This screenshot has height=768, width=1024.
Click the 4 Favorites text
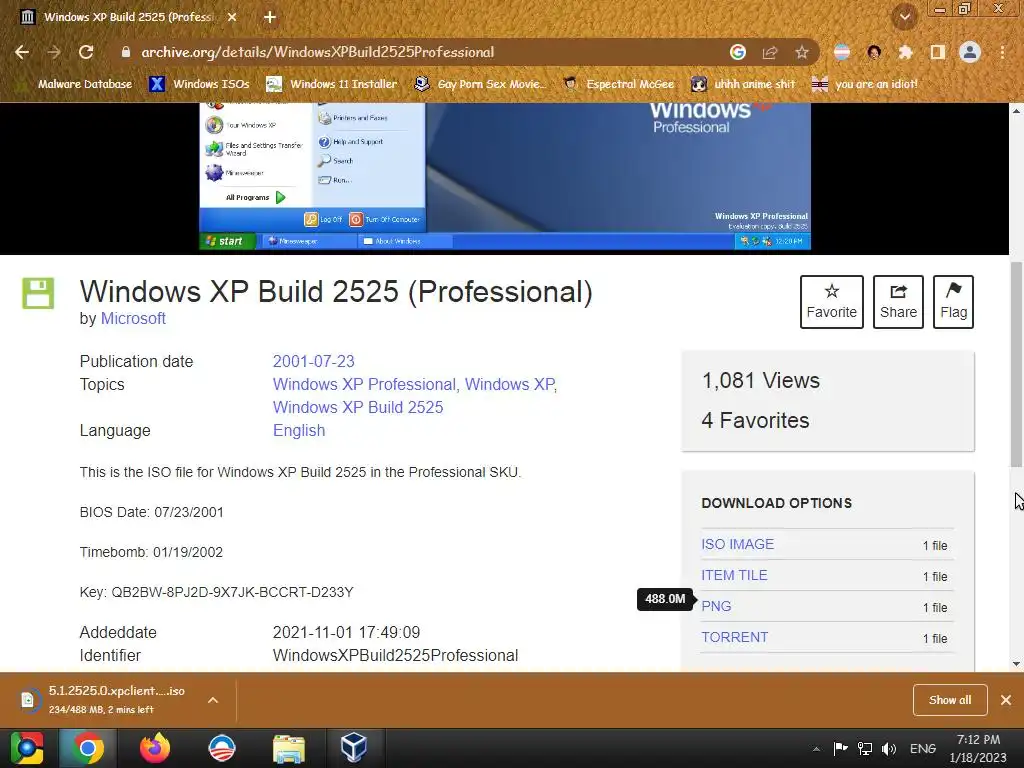(755, 421)
